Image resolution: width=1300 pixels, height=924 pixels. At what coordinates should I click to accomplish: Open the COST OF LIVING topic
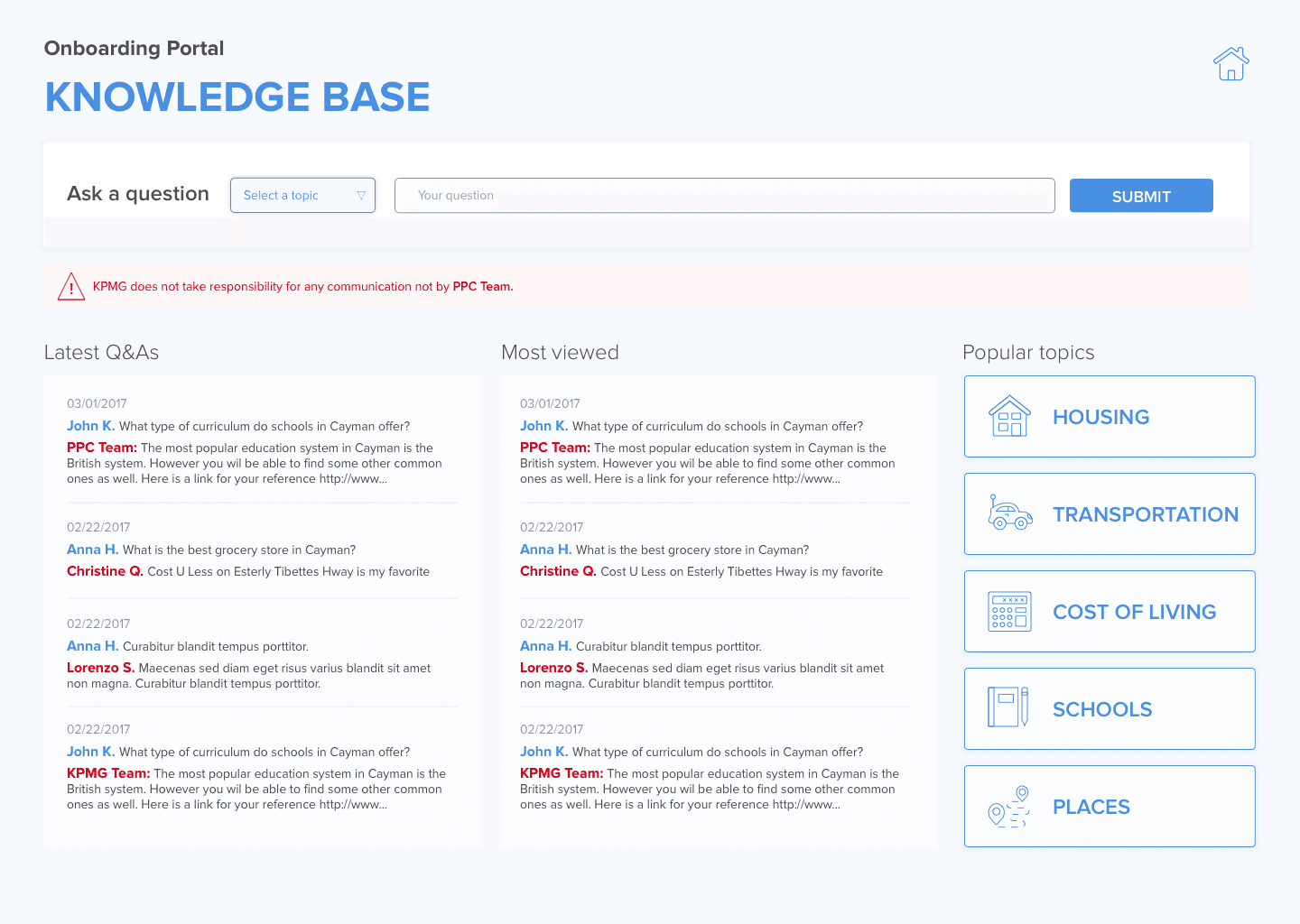coord(1134,612)
